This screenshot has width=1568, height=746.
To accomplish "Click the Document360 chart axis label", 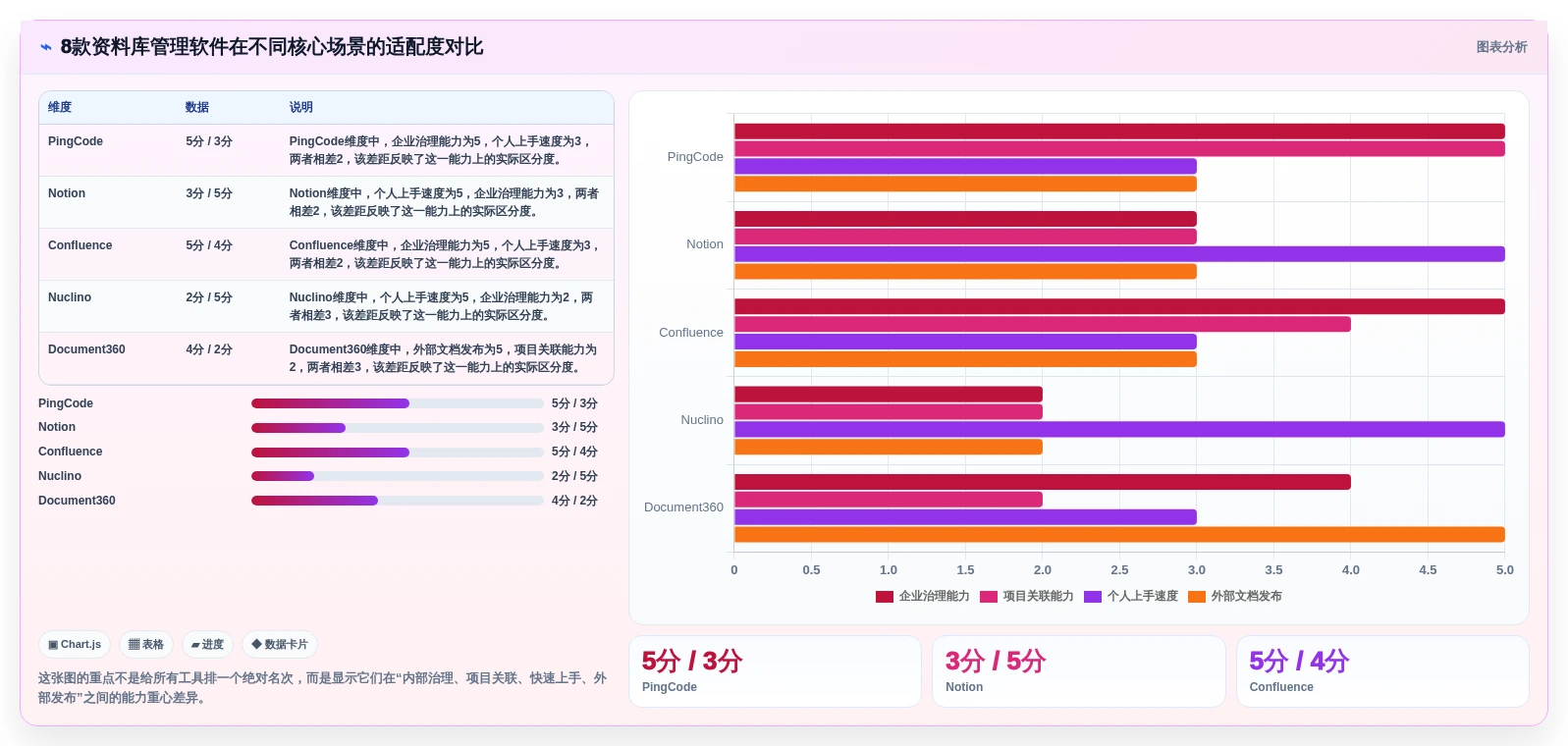I will pos(683,507).
